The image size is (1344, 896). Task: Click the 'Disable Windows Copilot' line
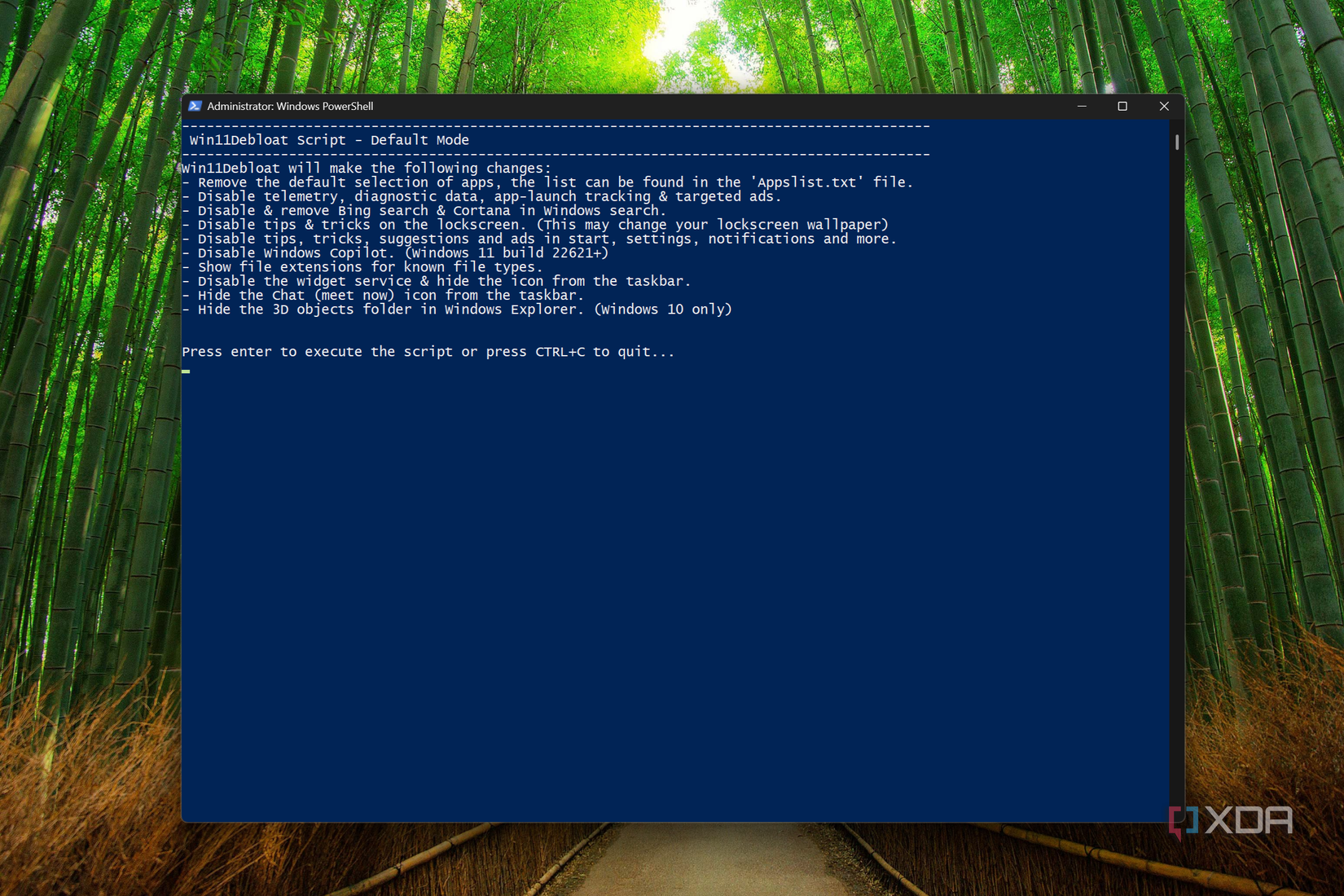coord(395,253)
